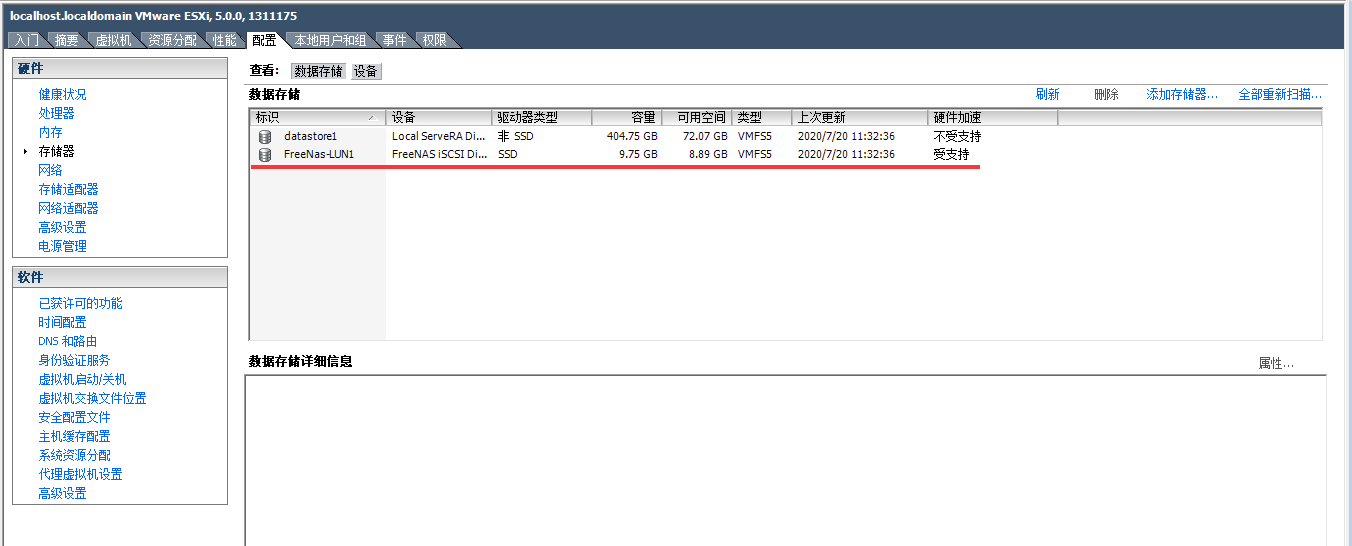The width and height of the screenshot is (1352, 546).
Task: Open 添加存储器... wizard
Action: 1182,94
